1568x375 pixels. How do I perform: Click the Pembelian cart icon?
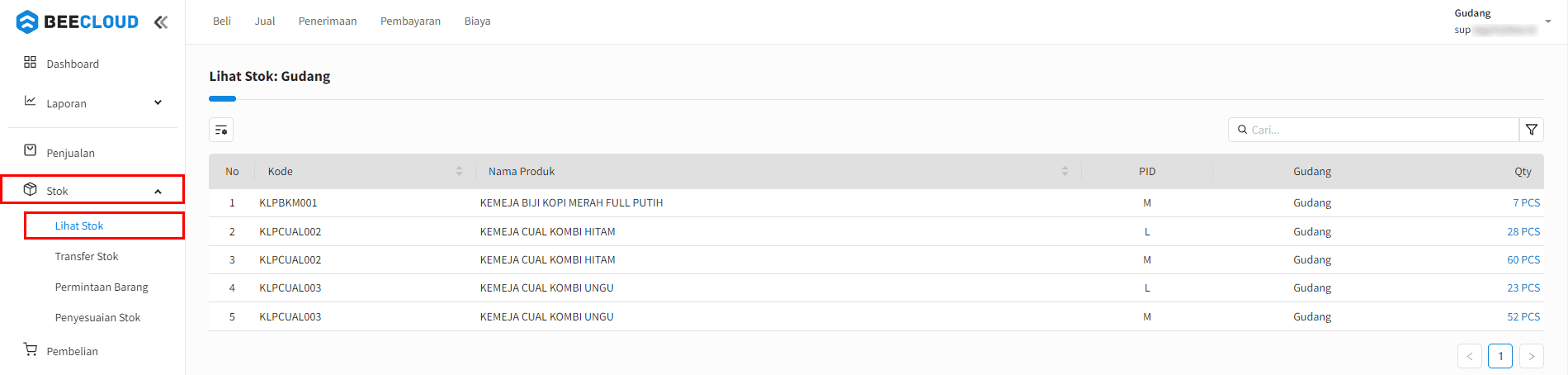click(31, 349)
